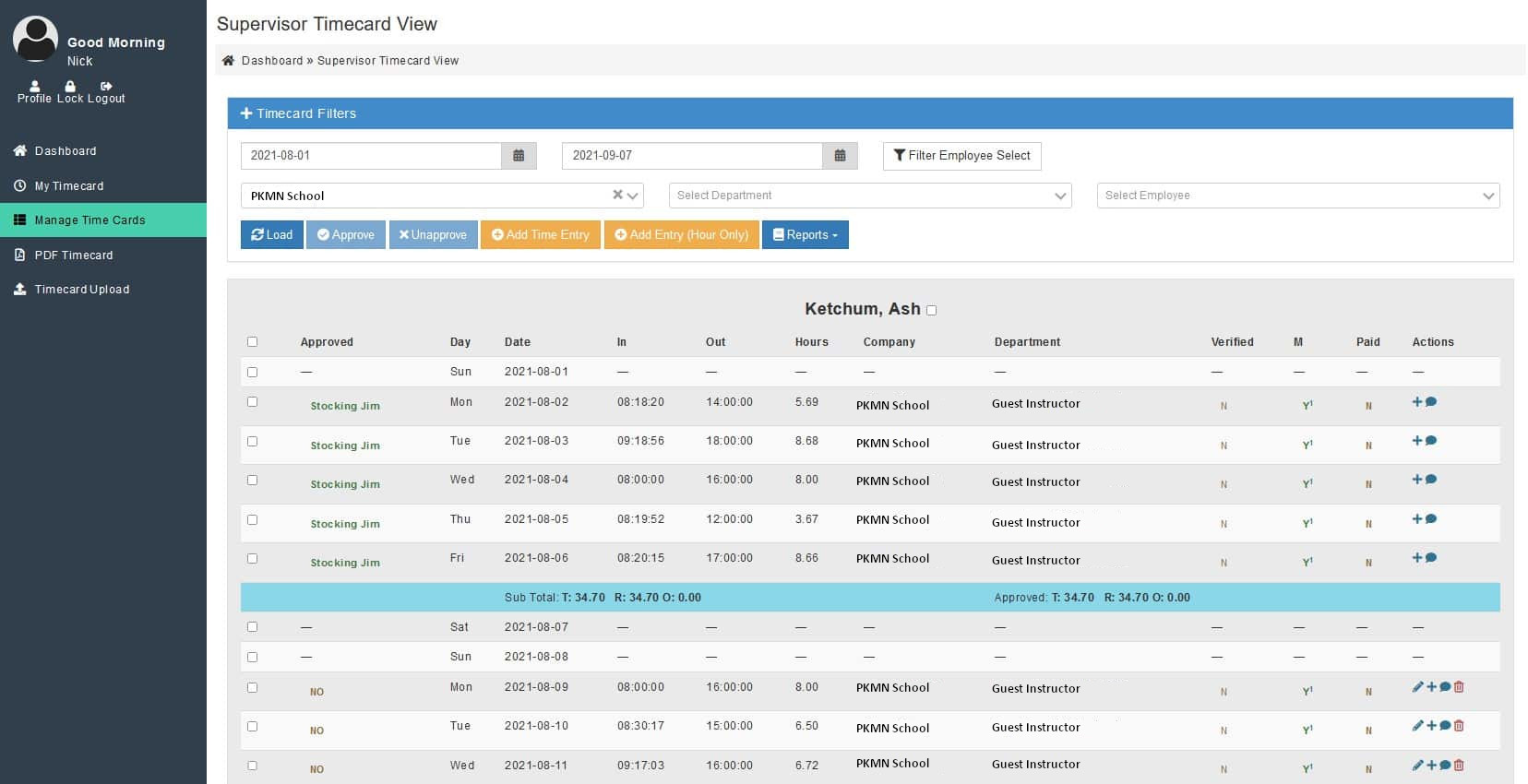Click the home icon in the breadcrumb
The image size is (1528, 784).
click(x=228, y=61)
